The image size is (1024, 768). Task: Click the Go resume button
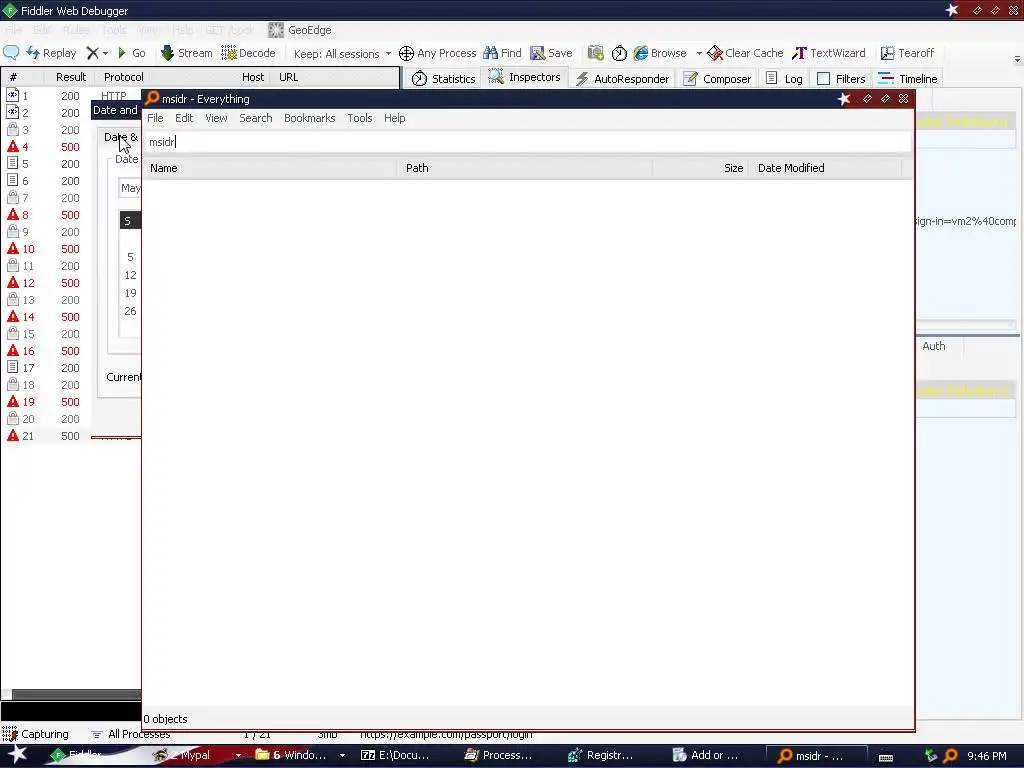coord(131,53)
